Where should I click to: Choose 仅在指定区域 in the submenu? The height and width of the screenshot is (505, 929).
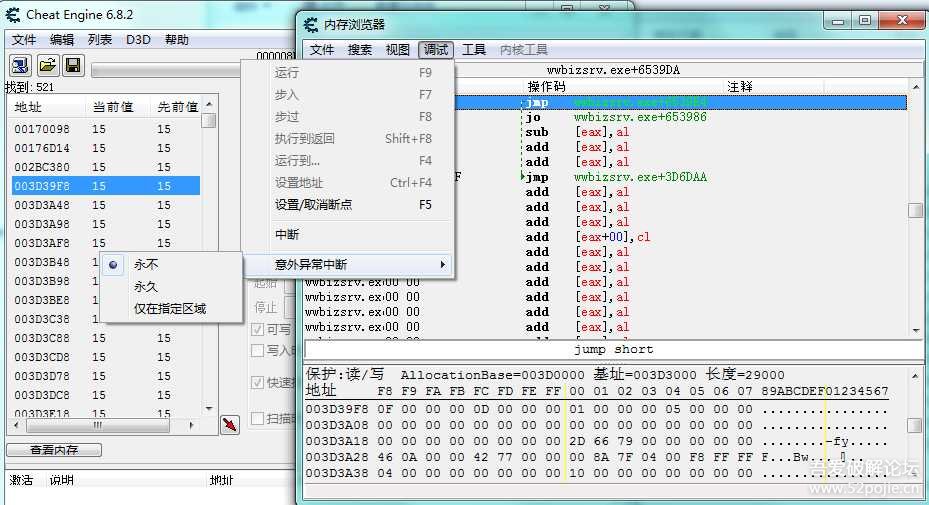point(170,308)
